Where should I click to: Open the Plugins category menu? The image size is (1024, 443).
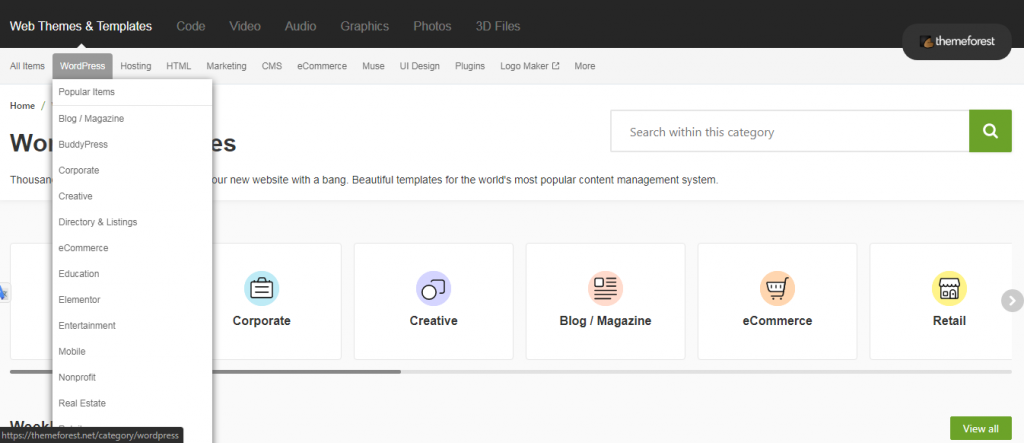(x=470, y=66)
